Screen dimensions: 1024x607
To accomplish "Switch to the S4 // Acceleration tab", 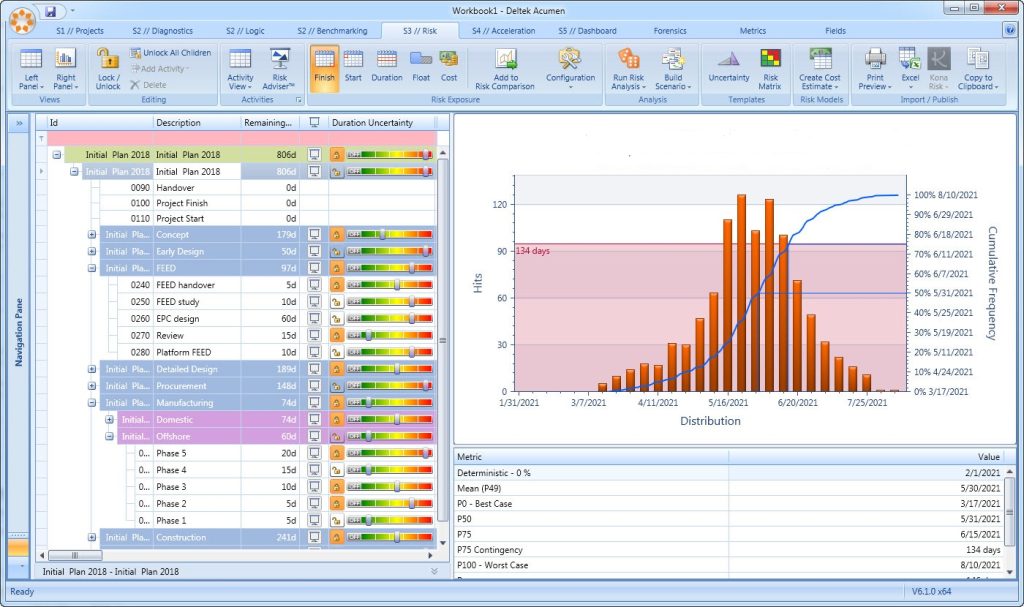I will pos(504,31).
